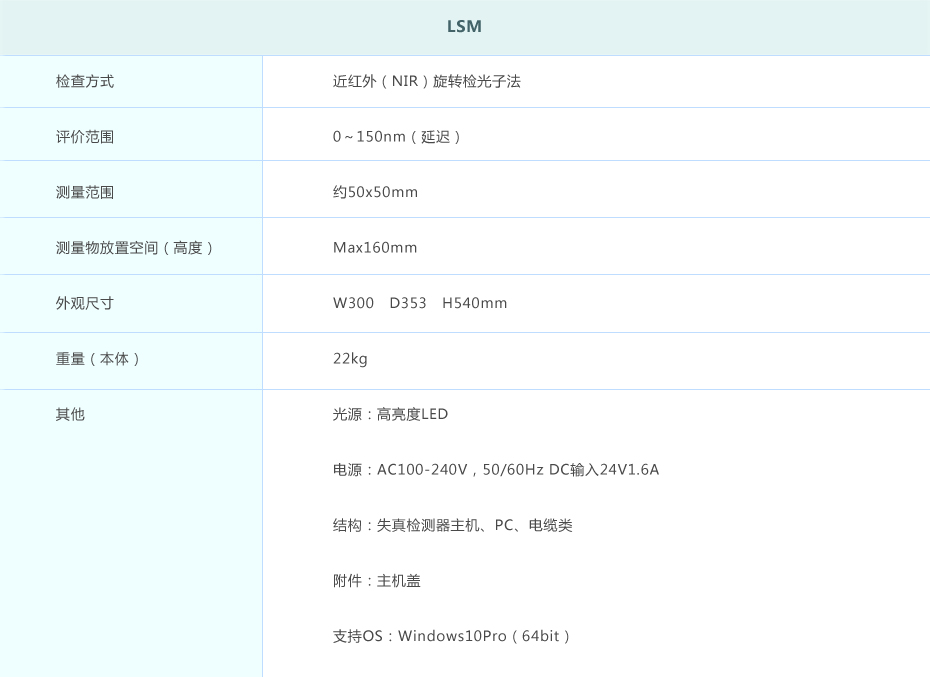This screenshot has width=930, height=677.
Task: Select the 测量物放置空间（高度）label
Action: [135, 248]
